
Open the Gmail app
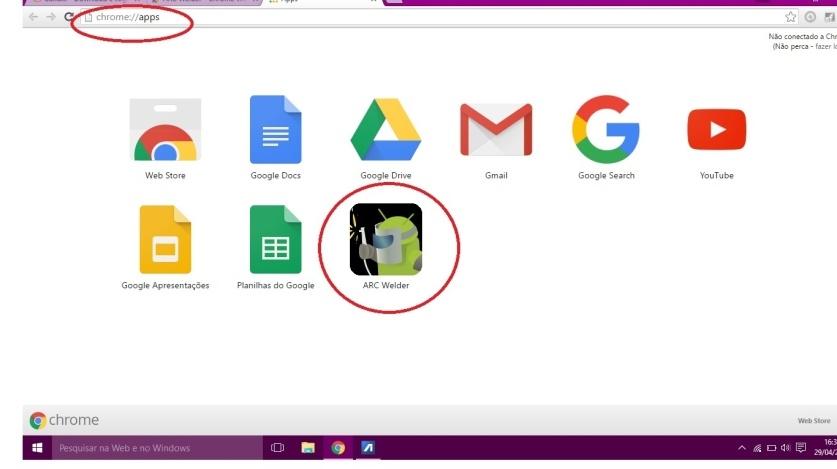click(496, 140)
